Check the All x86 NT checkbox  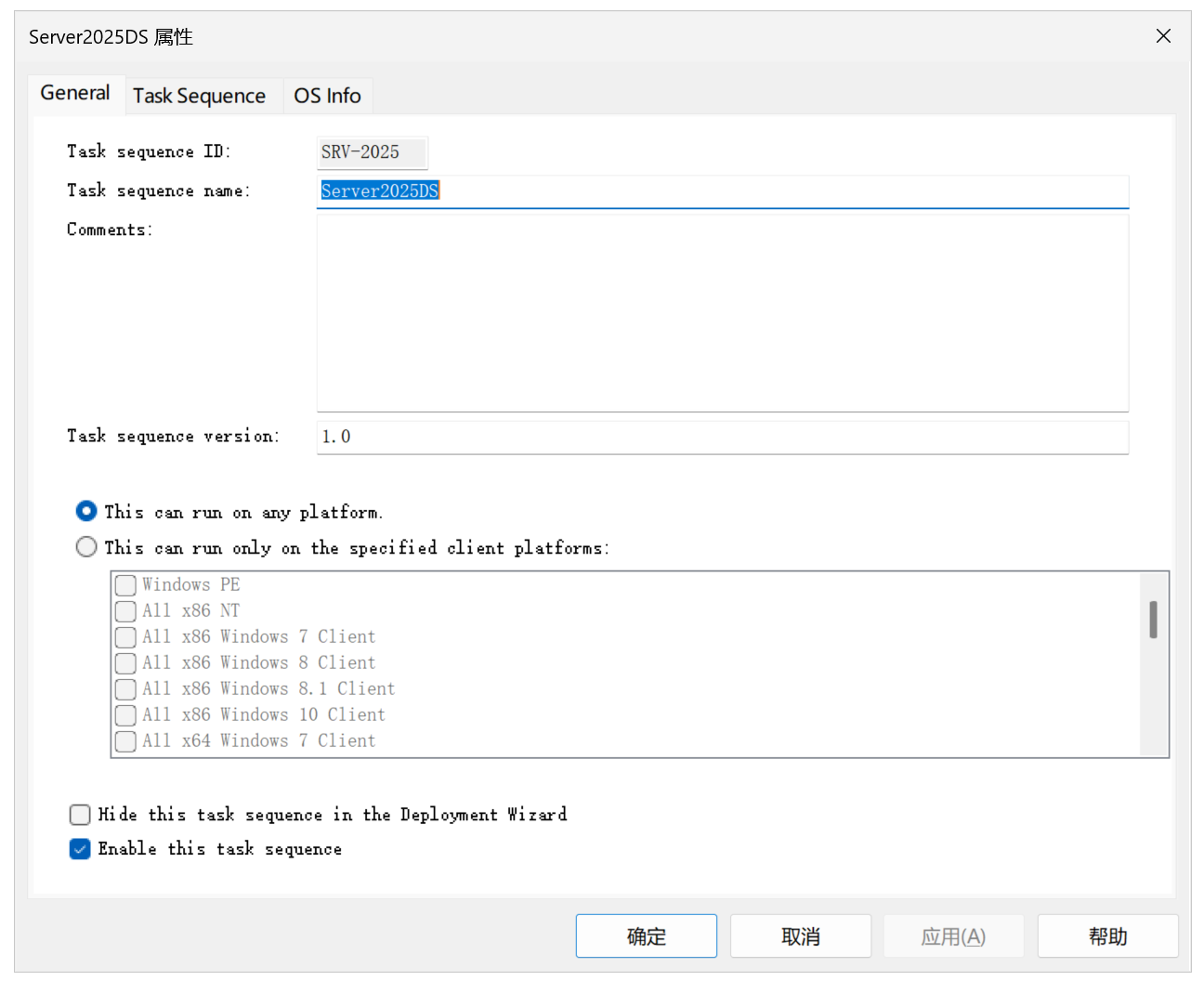[125, 611]
